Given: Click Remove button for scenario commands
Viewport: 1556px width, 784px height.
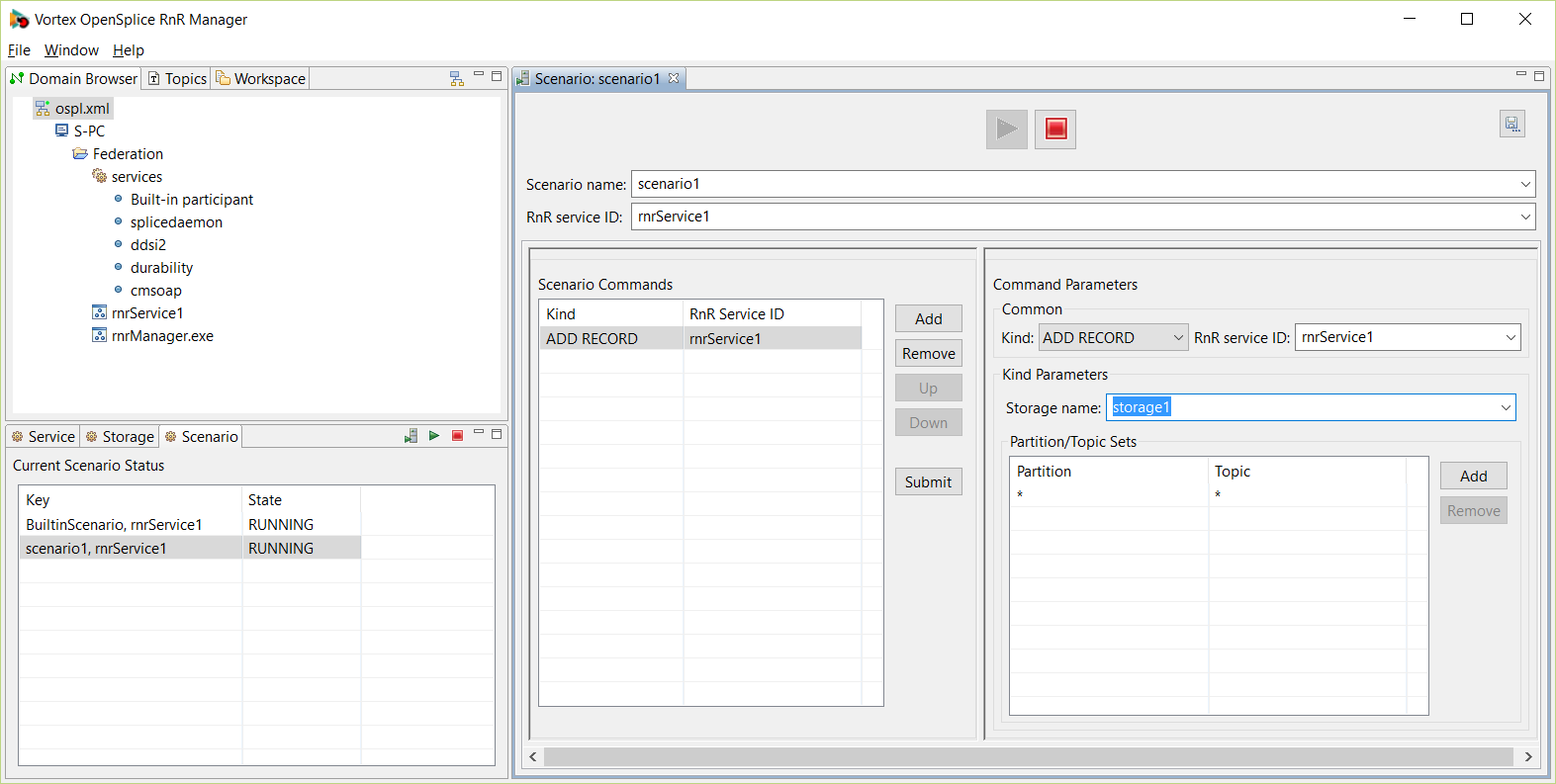Looking at the screenshot, I should tap(929, 353).
